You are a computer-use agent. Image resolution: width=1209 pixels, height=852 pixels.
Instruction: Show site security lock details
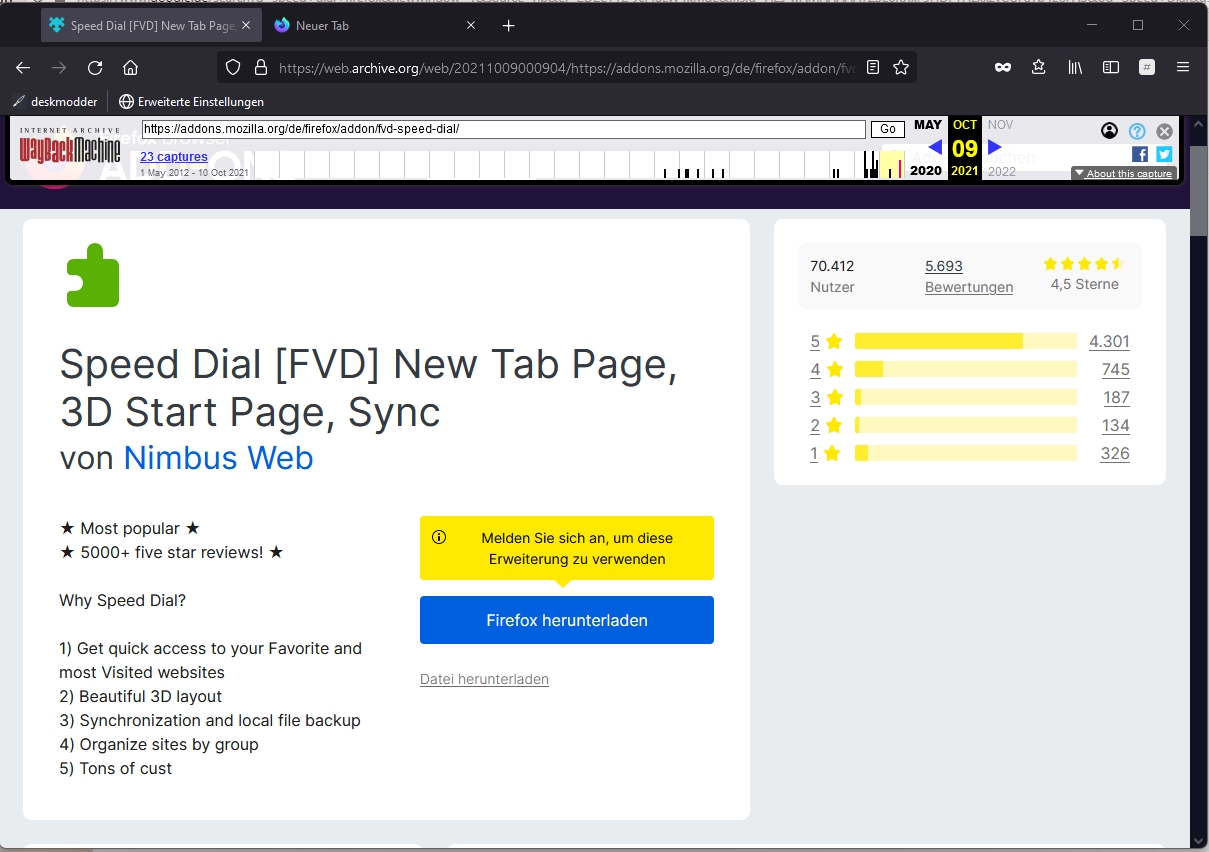pyautogui.click(x=261, y=68)
